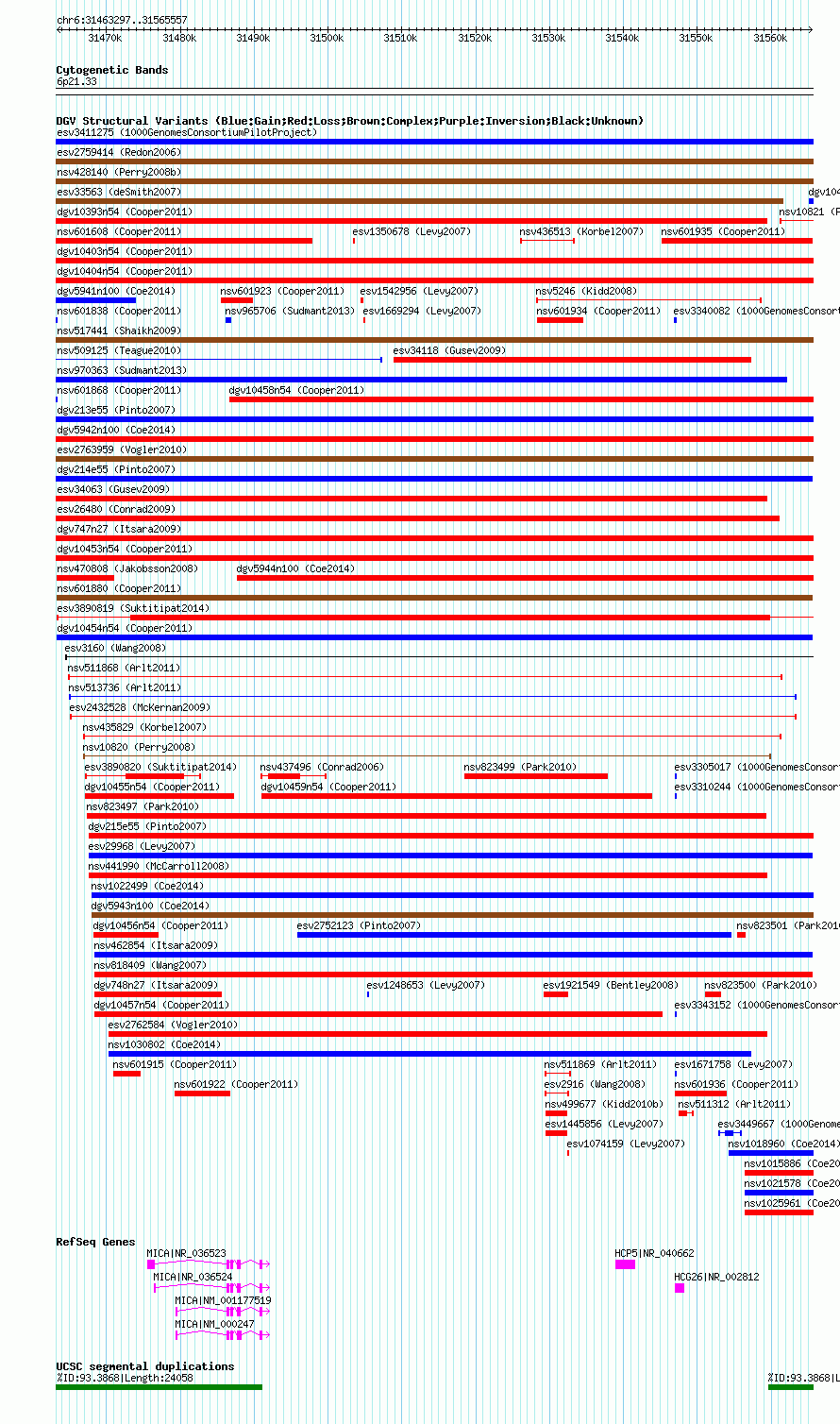Click the esv1074159 (Levy2007) label
This screenshot has width=840, height=1424.
[x=626, y=1144]
